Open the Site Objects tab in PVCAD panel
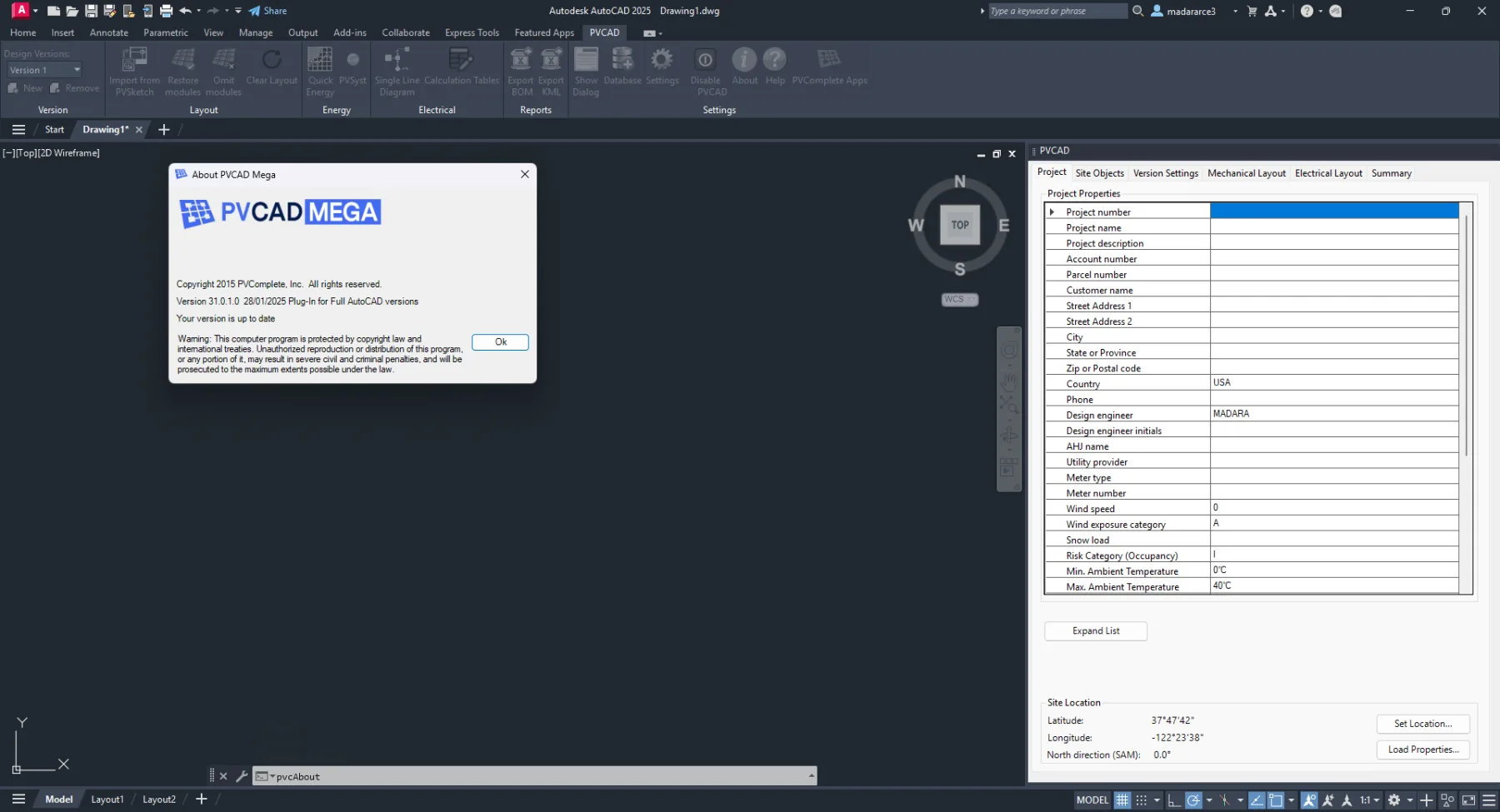 1099,173
